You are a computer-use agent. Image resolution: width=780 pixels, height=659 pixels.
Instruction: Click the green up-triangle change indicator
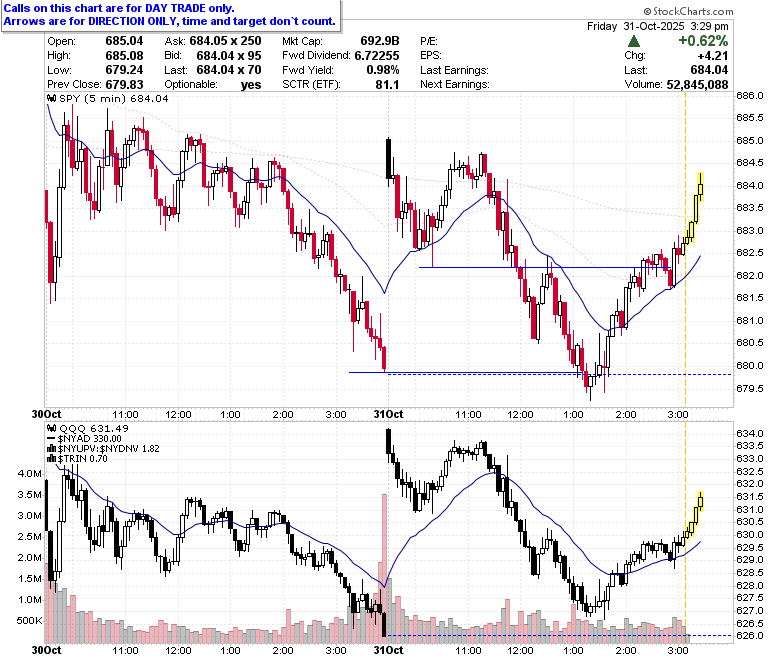pyautogui.click(x=633, y=41)
